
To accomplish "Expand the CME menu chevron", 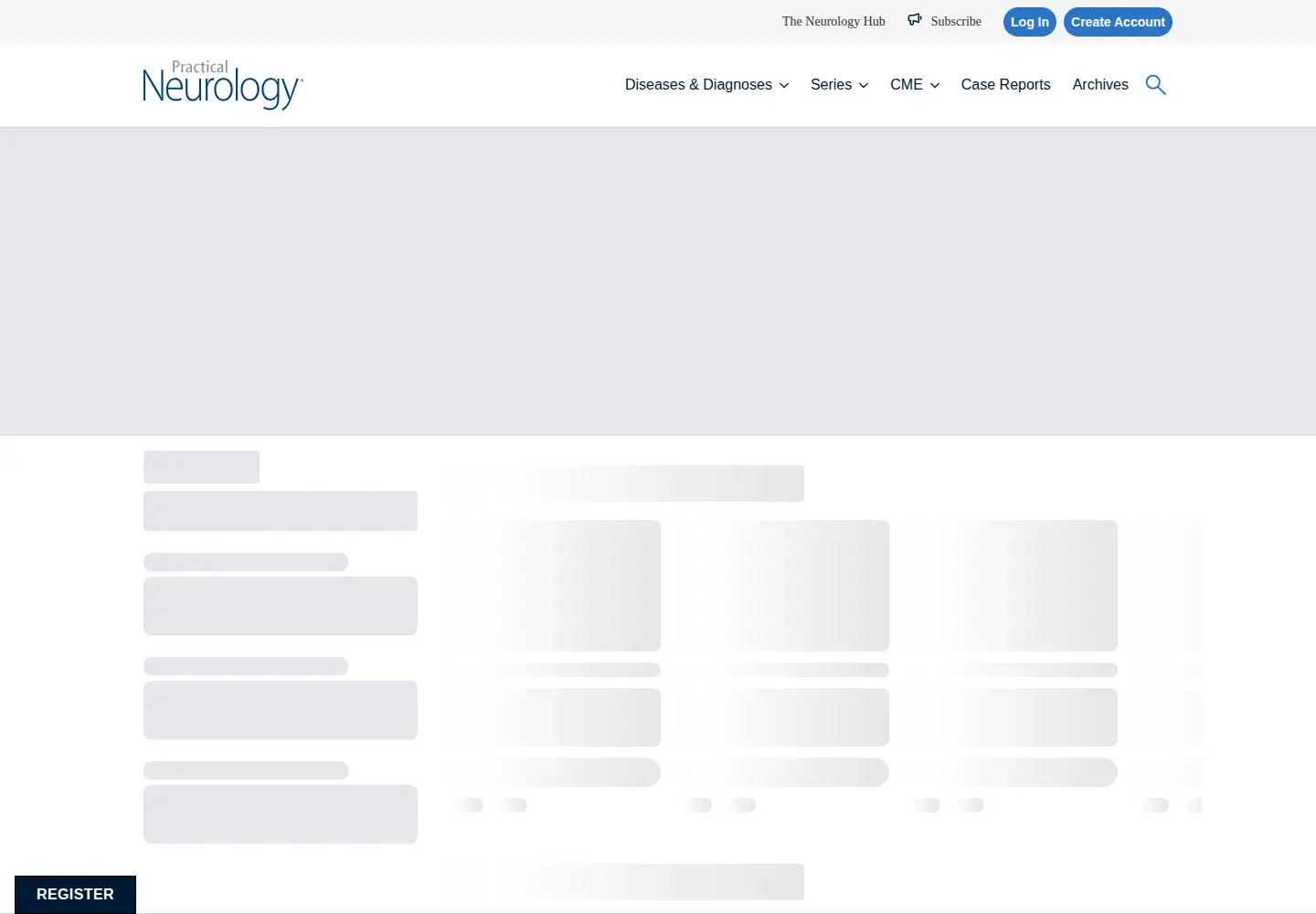I will pyautogui.click(x=935, y=85).
